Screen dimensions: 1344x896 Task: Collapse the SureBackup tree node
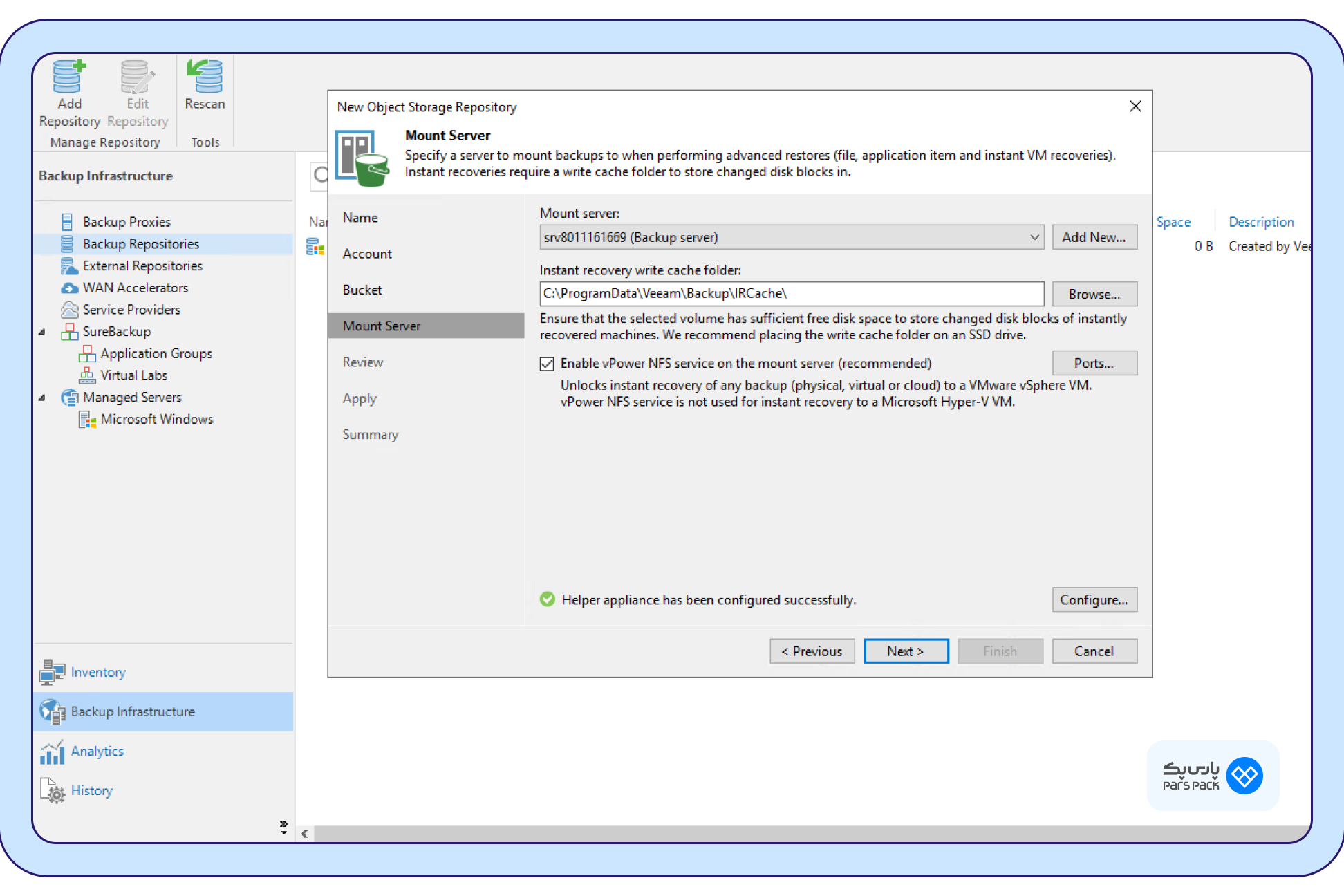tap(42, 333)
